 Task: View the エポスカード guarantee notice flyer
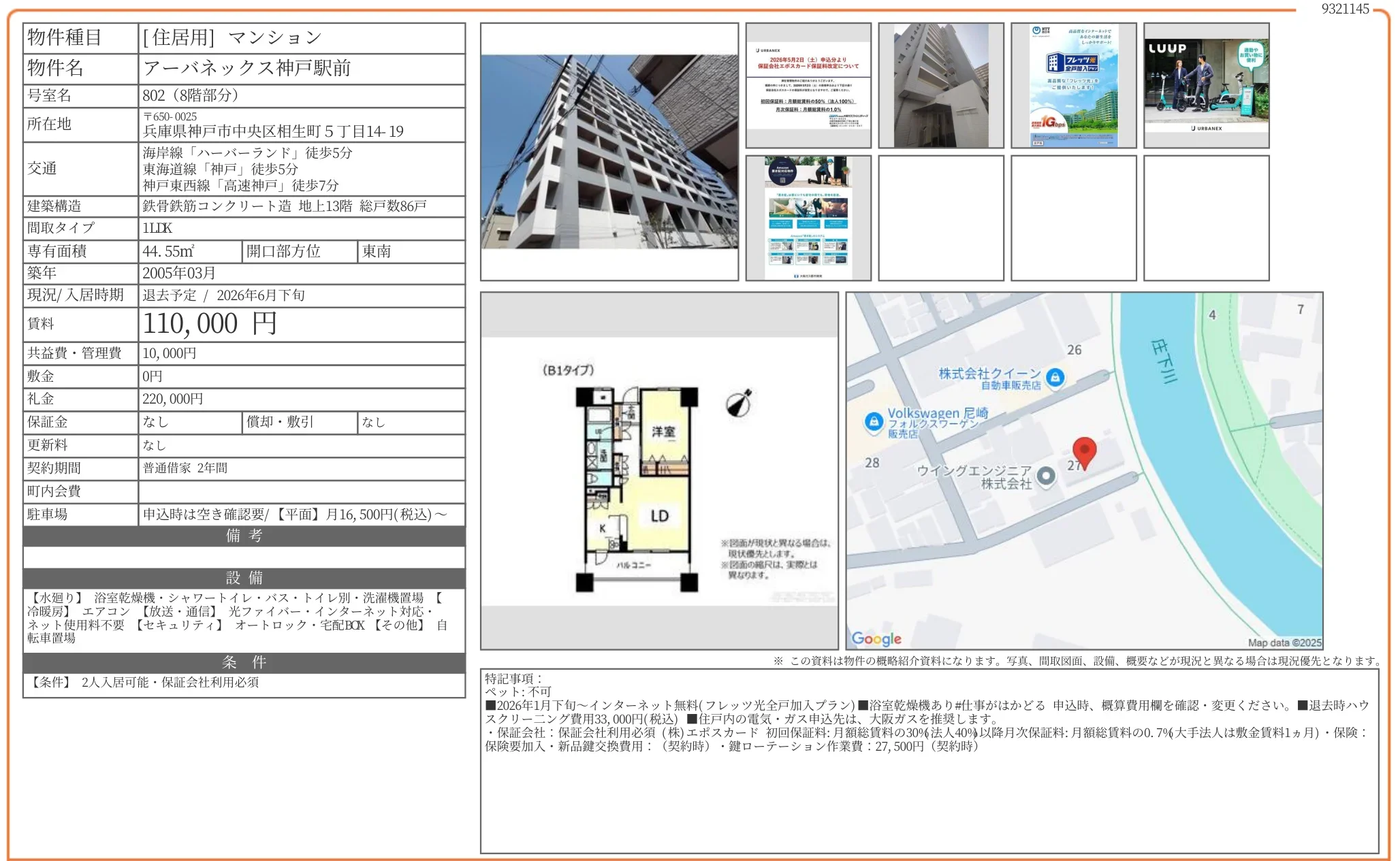pos(809,84)
